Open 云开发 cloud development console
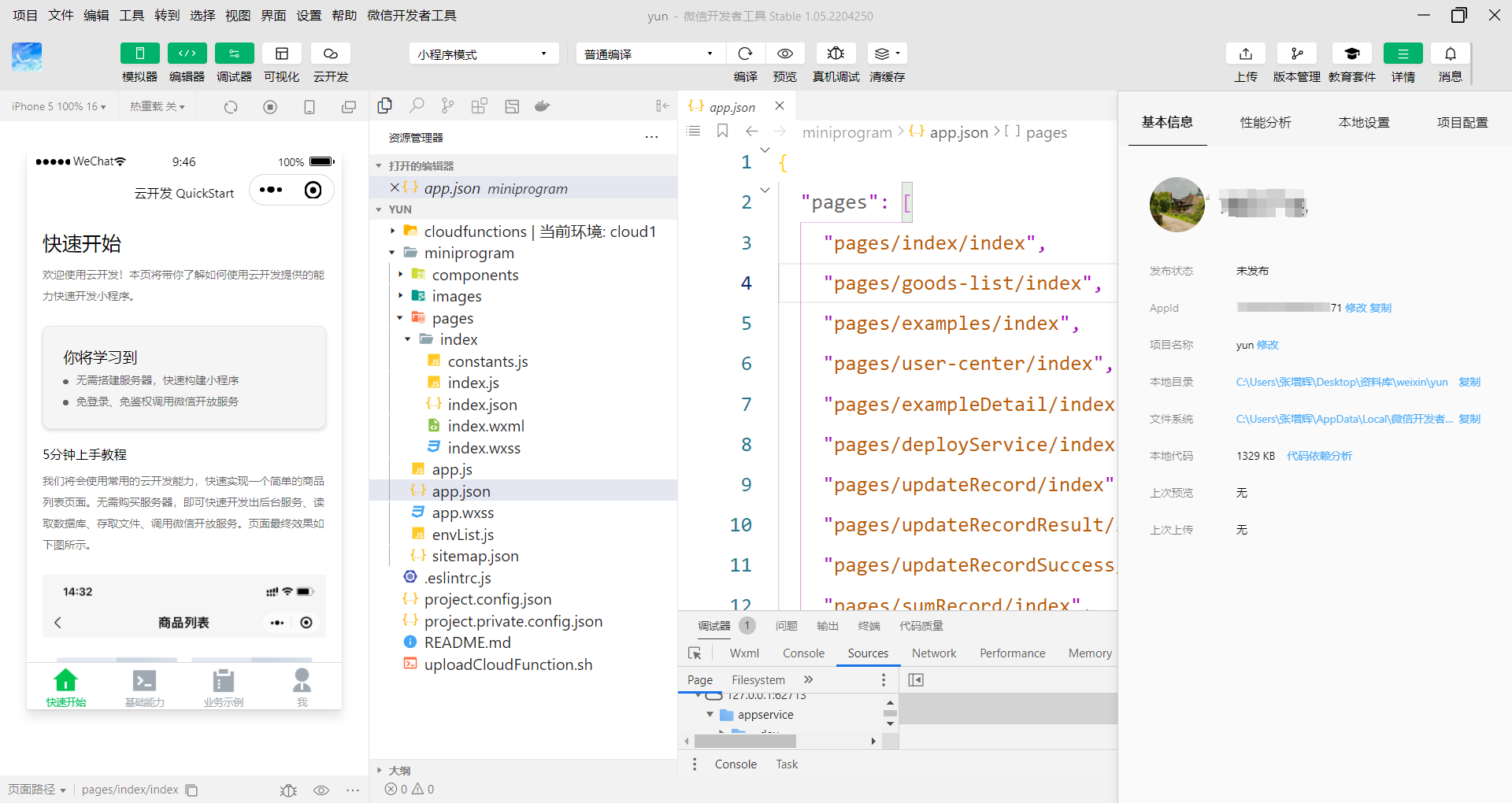Screen dimensions: 1512x803 331,54
